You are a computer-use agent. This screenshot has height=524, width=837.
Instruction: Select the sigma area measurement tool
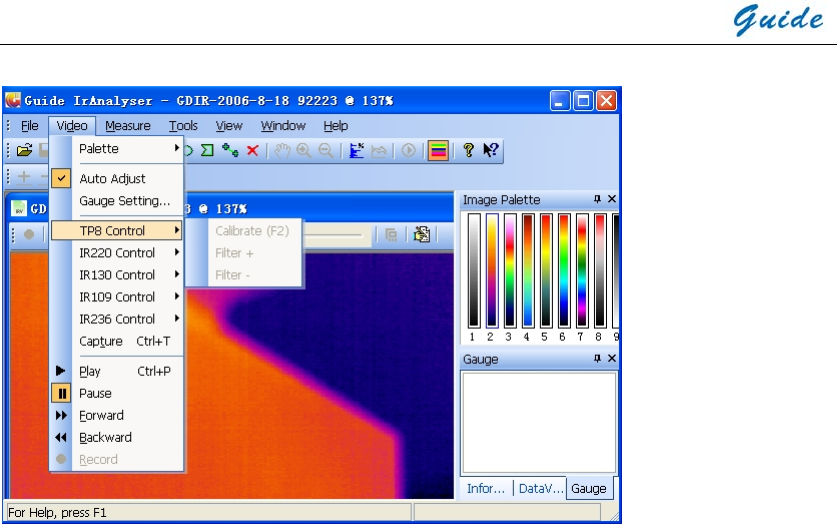coord(207,150)
